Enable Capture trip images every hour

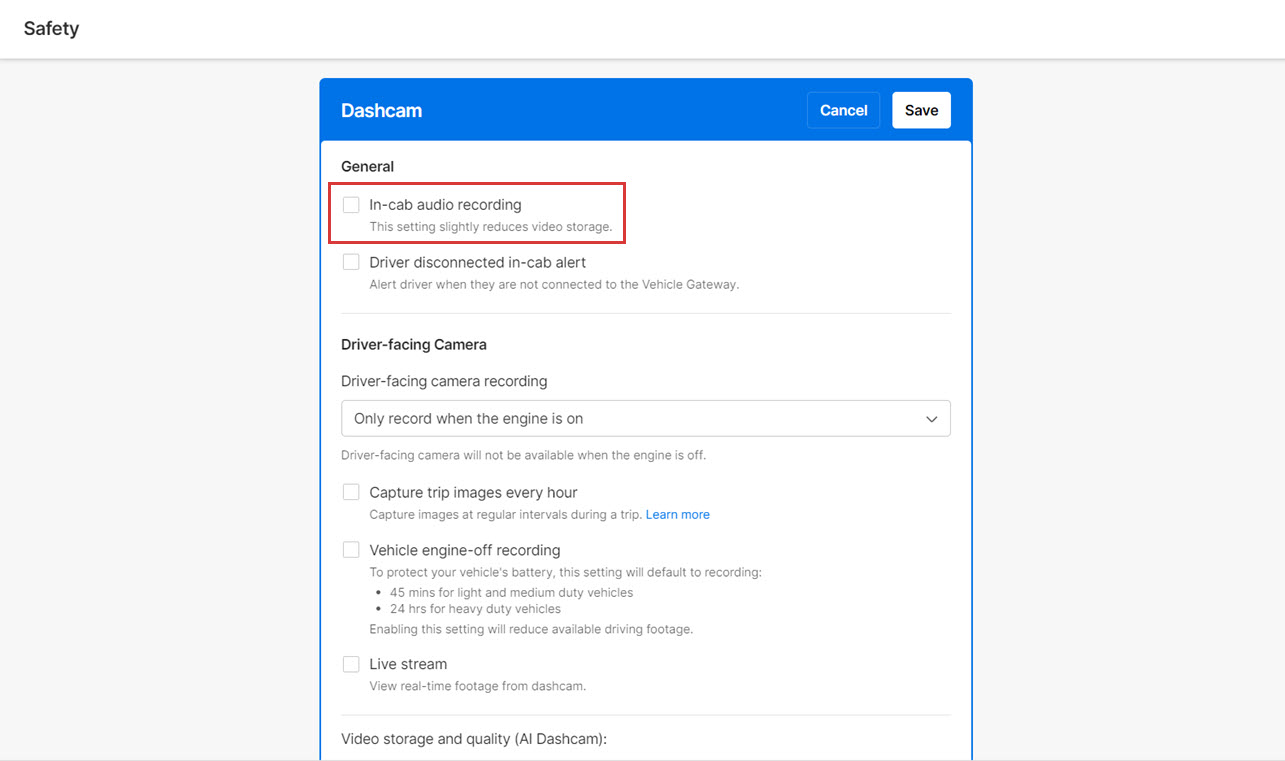(351, 491)
